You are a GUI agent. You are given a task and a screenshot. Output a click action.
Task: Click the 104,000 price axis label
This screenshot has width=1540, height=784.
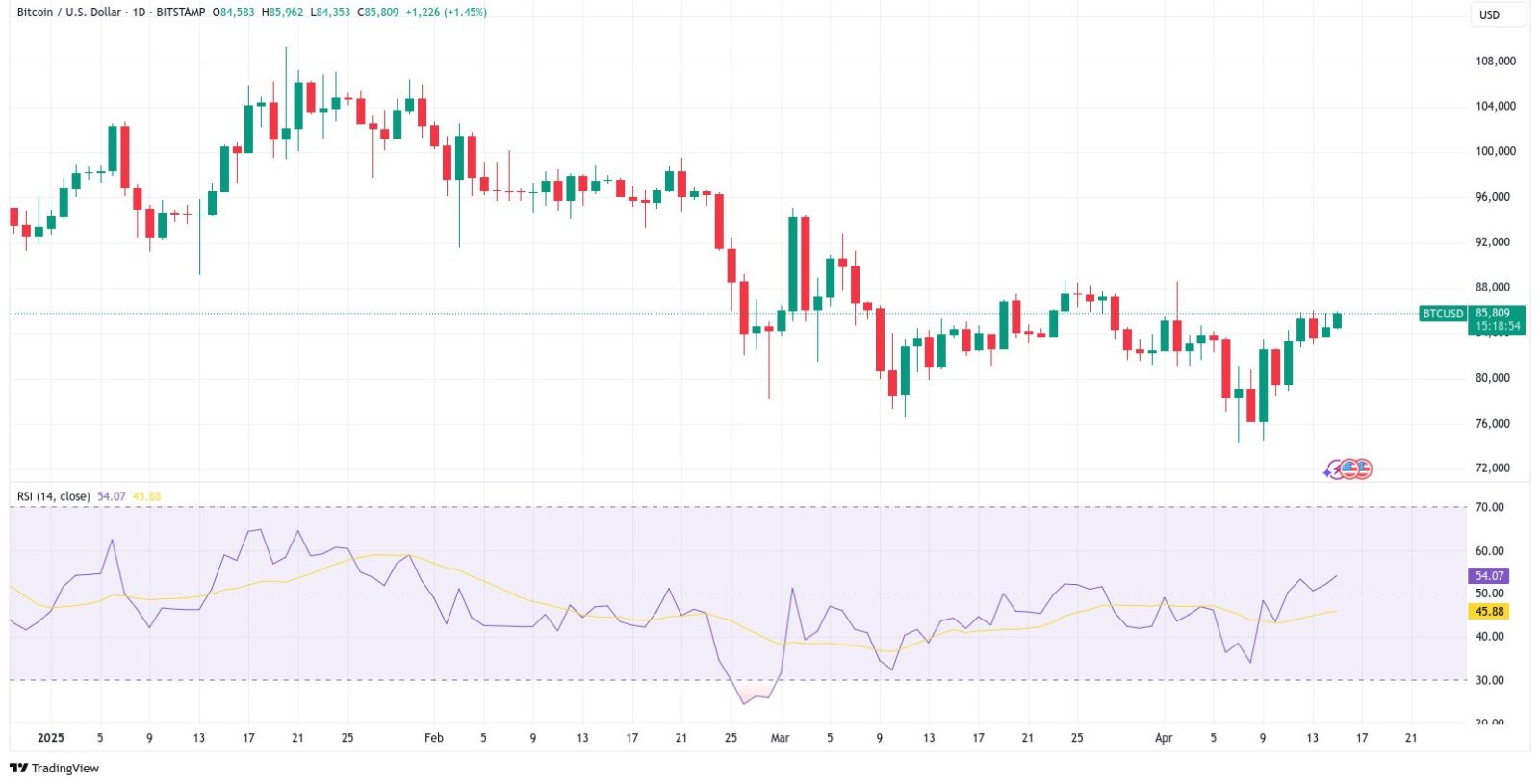pos(1496,107)
